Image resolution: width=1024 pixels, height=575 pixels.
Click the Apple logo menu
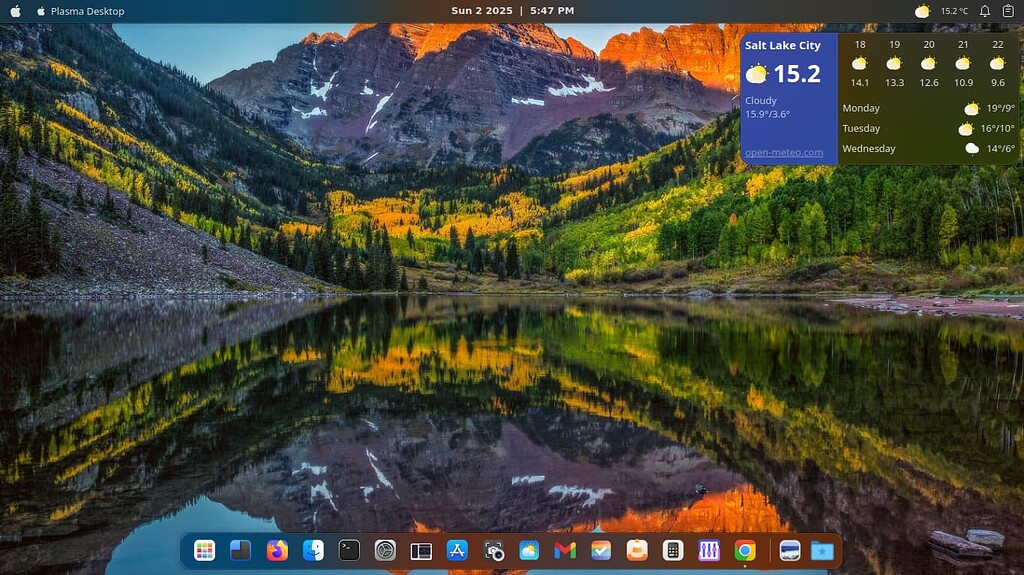click(x=15, y=11)
